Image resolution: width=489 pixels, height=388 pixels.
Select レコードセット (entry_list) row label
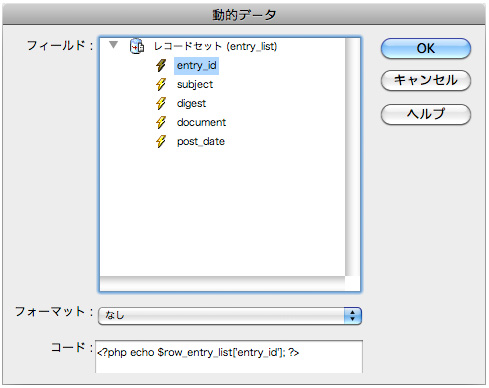pyautogui.click(x=215, y=46)
